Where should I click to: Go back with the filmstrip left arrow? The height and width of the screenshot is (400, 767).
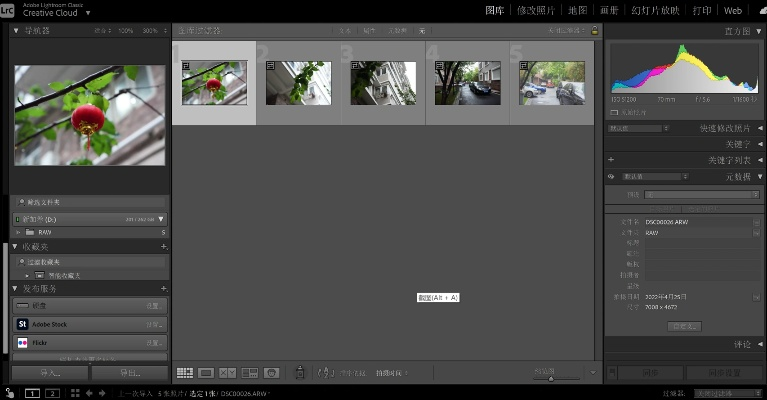pos(89,393)
